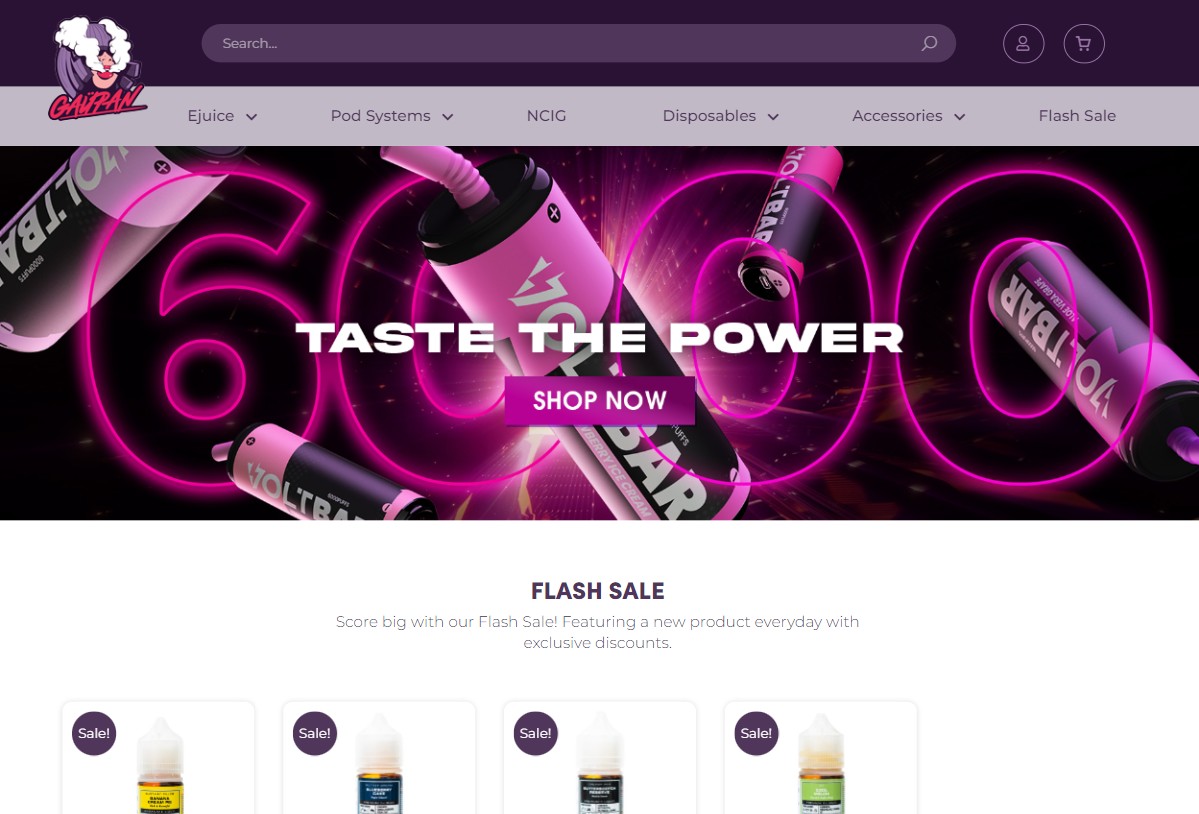Click Sale badge on second product
Image resolution: width=1199 pixels, height=814 pixels.
click(x=315, y=733)
